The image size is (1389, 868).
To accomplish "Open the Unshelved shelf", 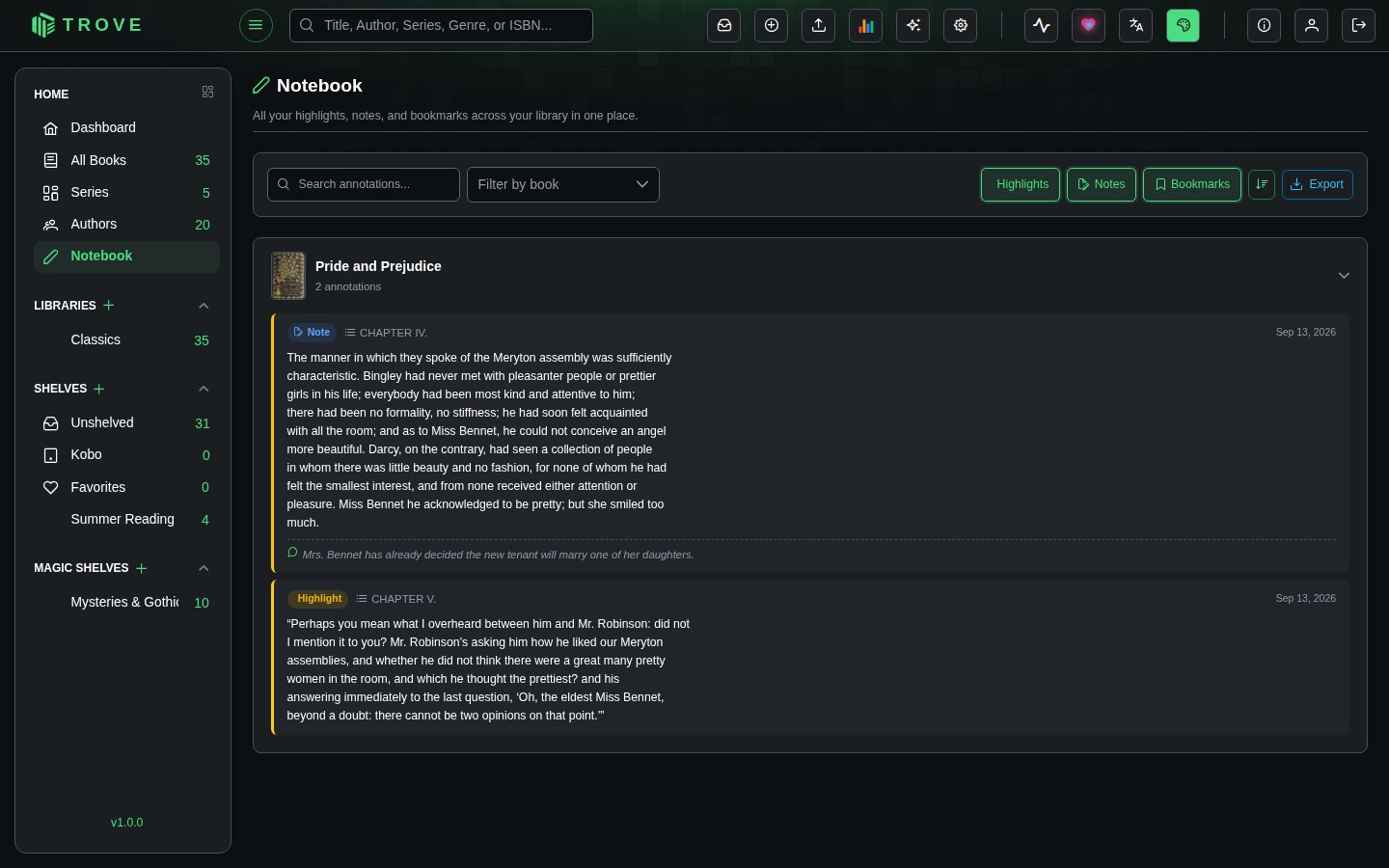I will (126, 422).
